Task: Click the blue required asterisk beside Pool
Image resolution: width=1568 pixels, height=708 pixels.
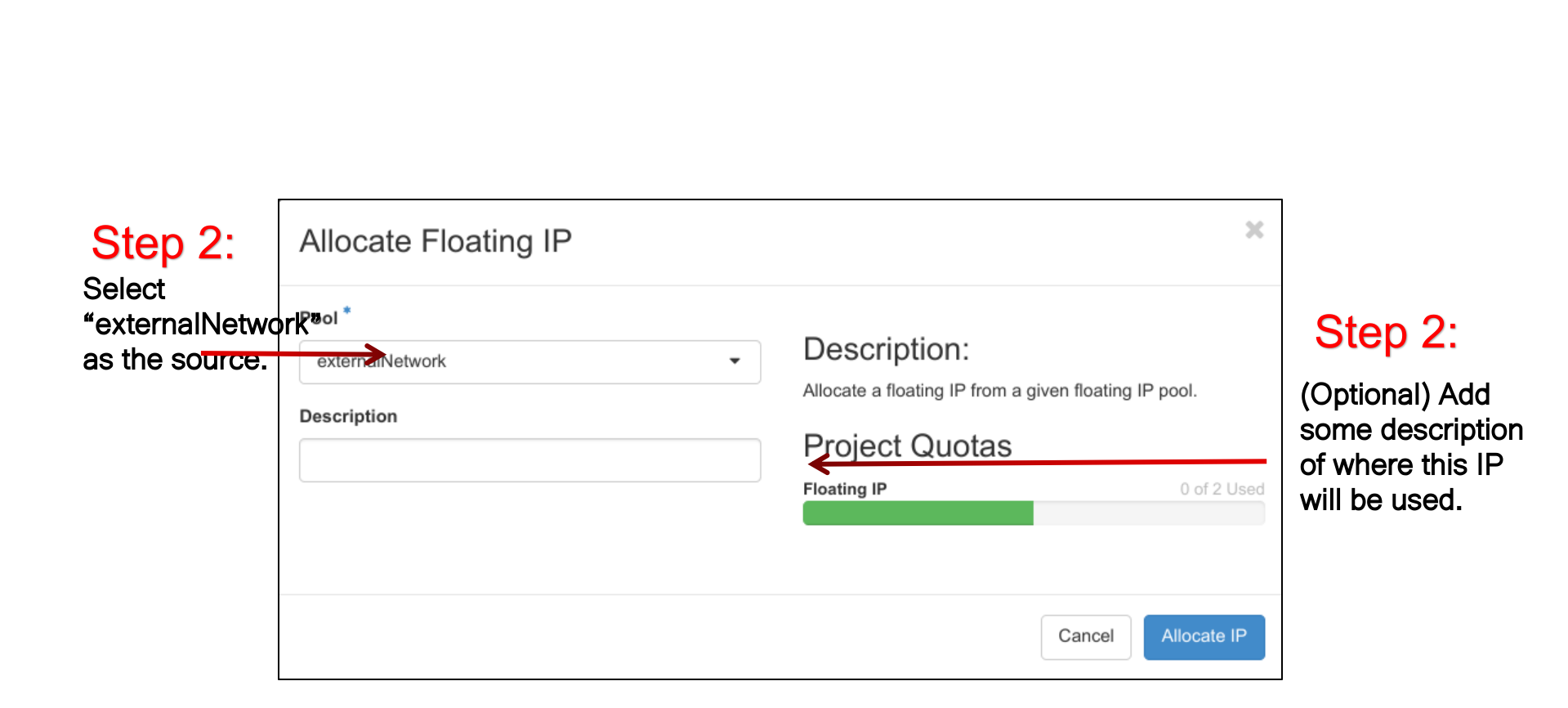Action: [346, 311]
